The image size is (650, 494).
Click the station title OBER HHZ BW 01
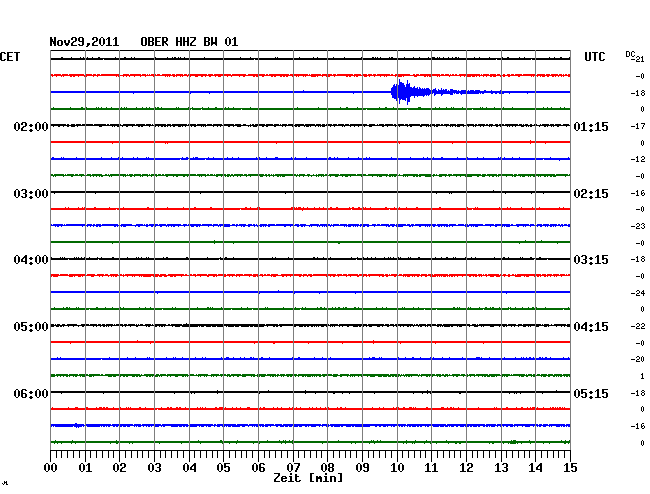[189, 42]
